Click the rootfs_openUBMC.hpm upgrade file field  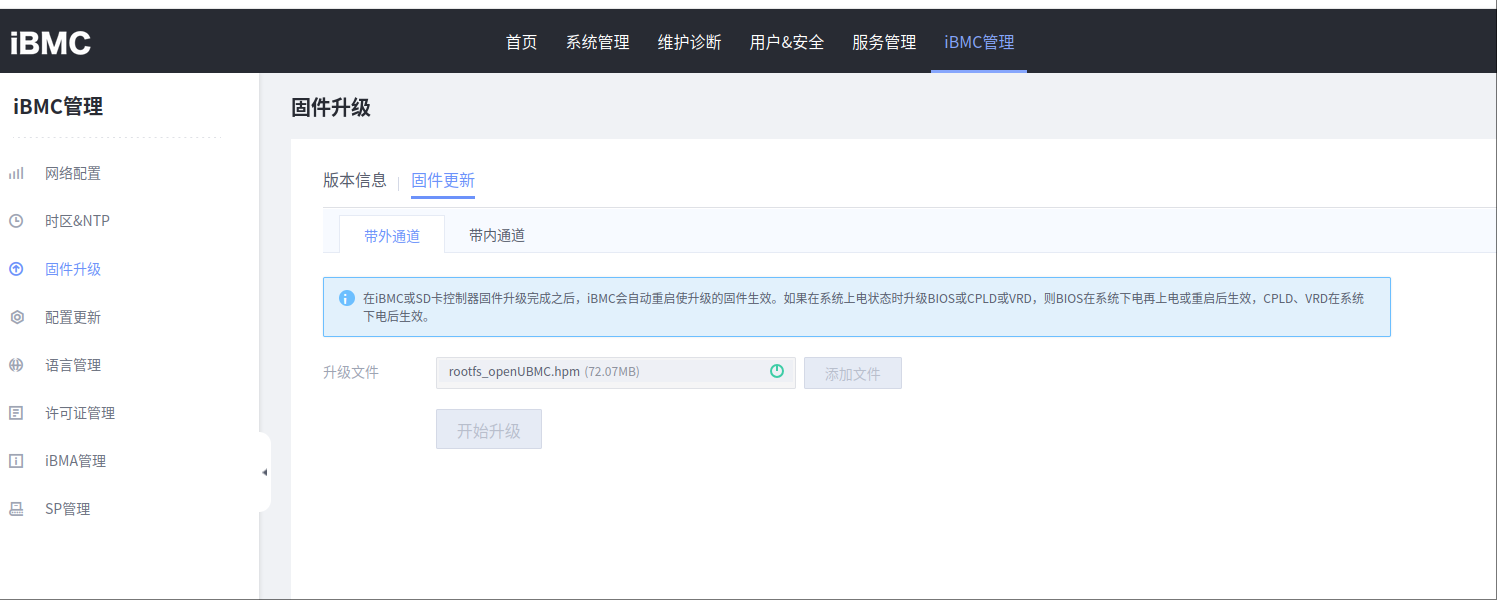[600, 372]
